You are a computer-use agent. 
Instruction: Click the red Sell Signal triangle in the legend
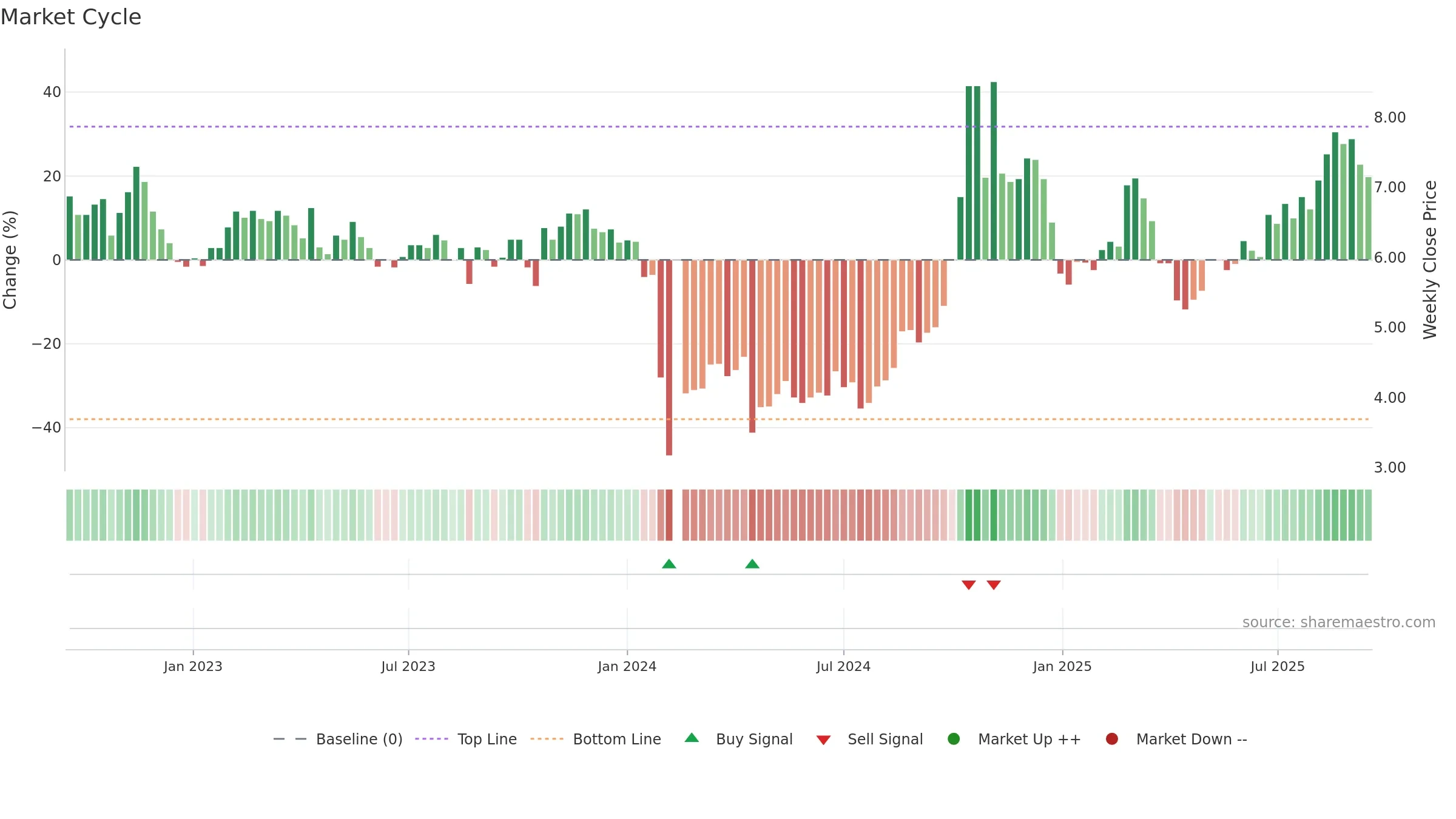point(823,740)
